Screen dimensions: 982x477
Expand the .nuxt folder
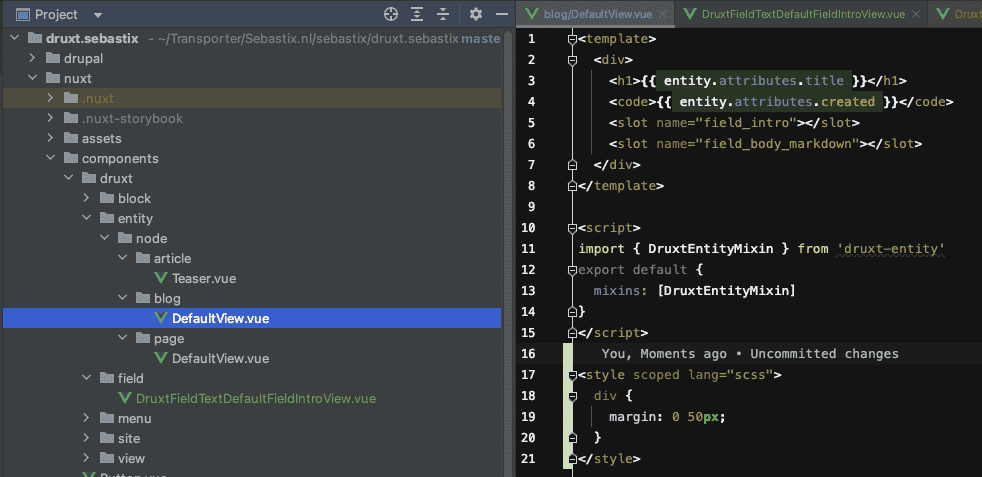[x=51, y=98]
